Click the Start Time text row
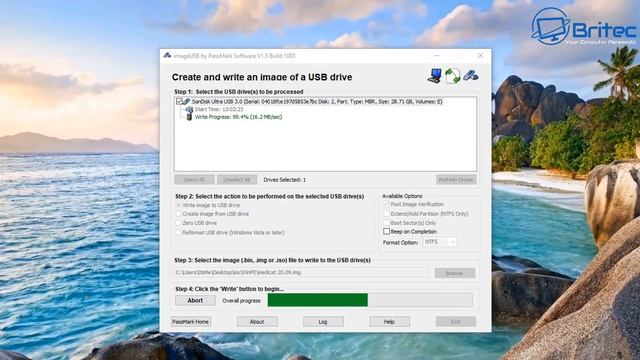The width and height of the screenshot is (640, 360). [219, 109]
